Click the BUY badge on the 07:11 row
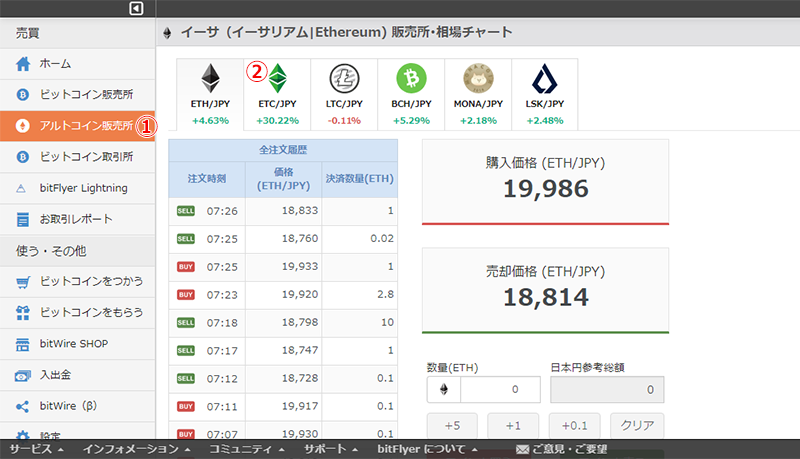800x459 pixels. [186, 406]
